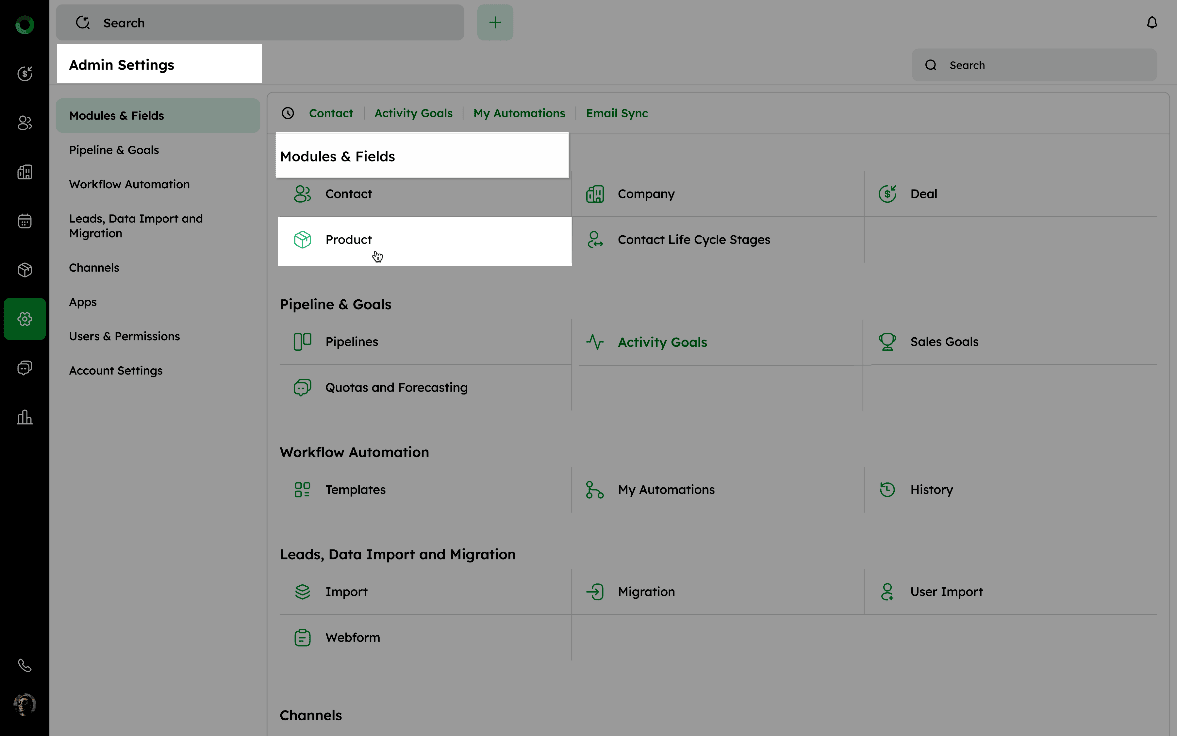Select Workflow Automation in settings menu
Image resolution: width=1177 pixels, height=736 pixels.
pos(129,184)
